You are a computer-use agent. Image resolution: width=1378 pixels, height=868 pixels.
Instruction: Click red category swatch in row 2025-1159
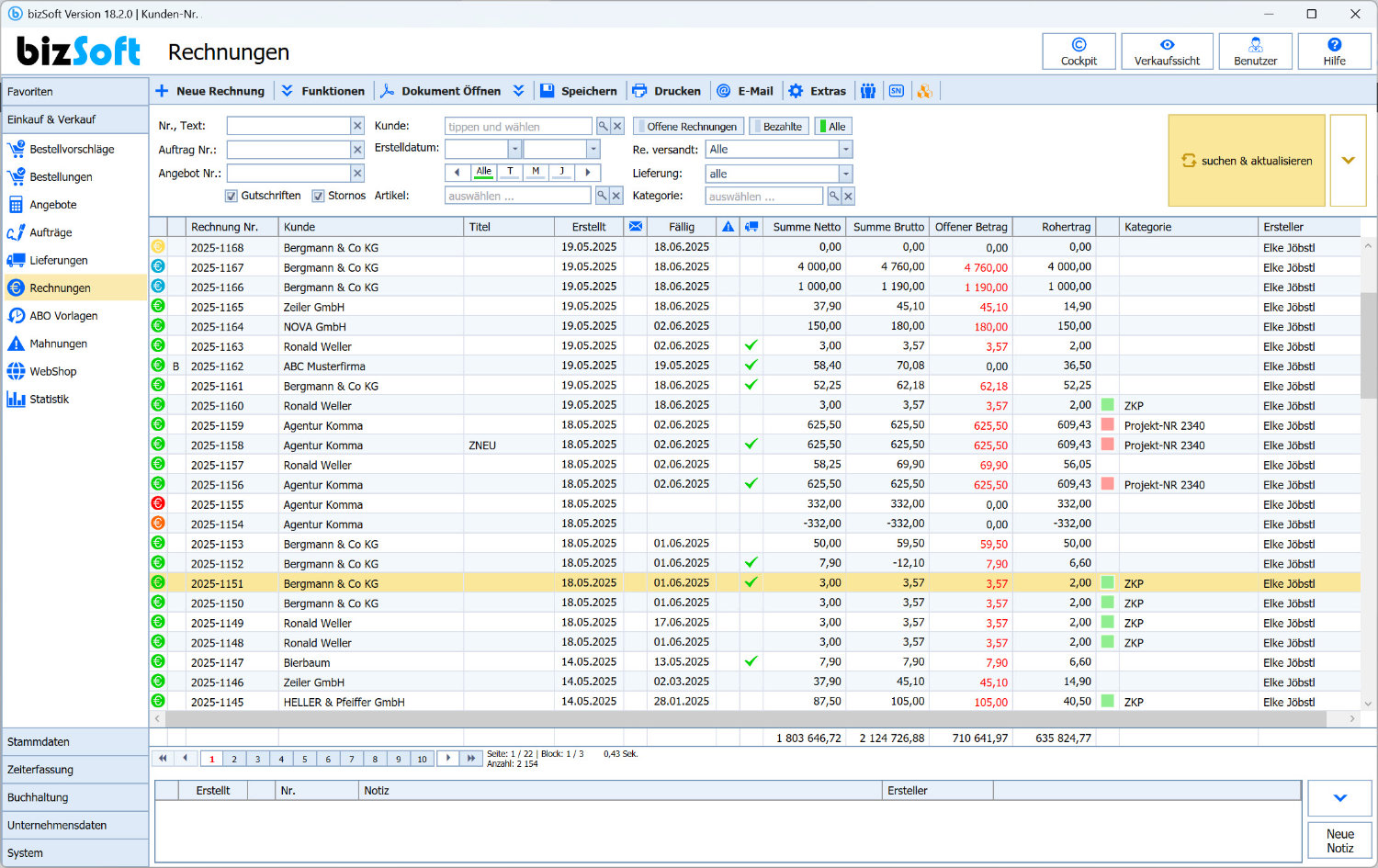pos(1107,424)
